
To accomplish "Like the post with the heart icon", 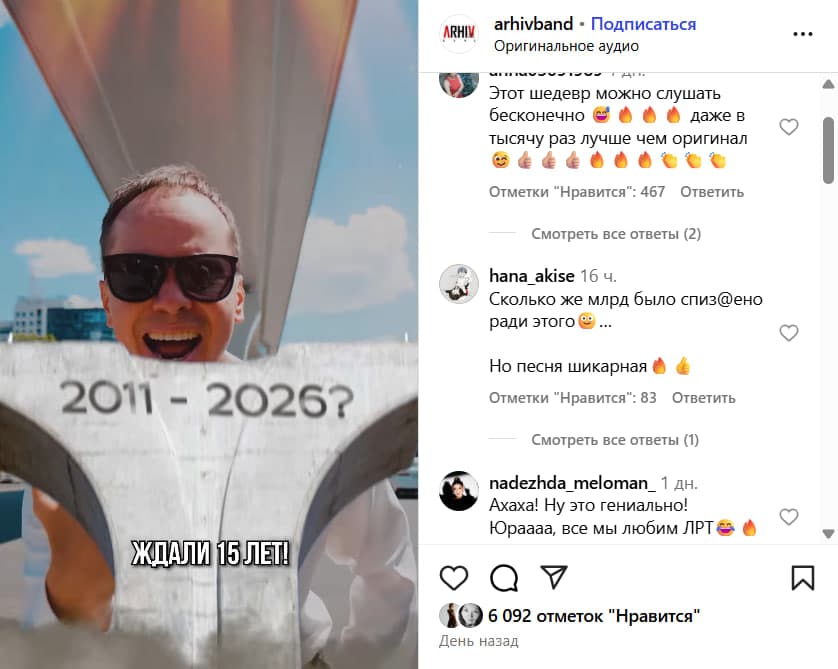I will (x=454, y=578).
